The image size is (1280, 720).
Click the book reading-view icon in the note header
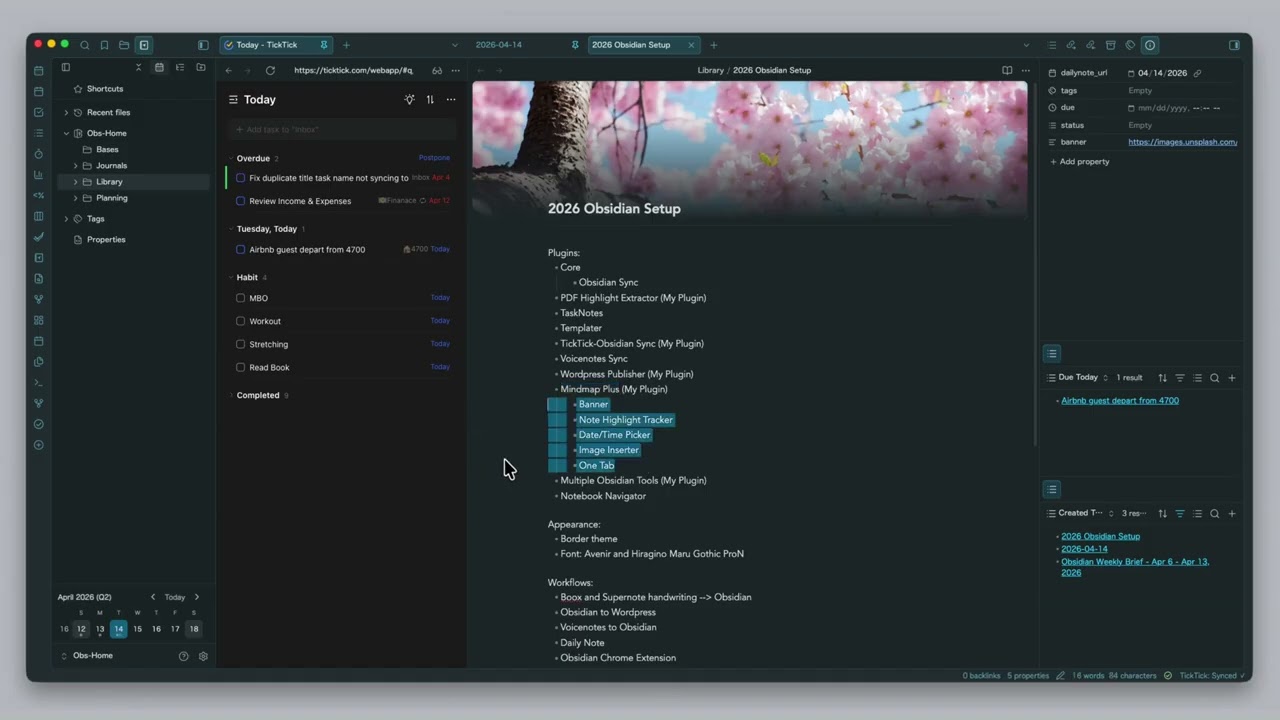[1007, 71]
